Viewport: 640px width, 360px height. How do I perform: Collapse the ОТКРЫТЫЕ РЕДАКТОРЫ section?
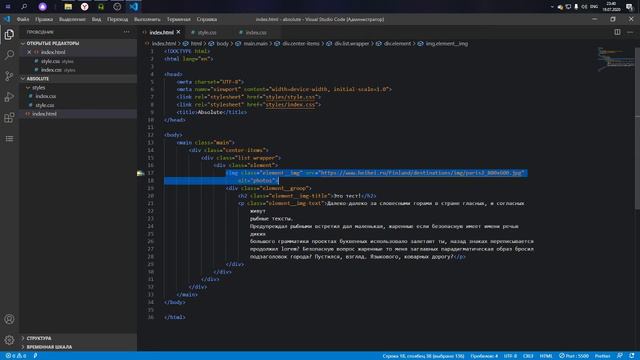point(53,43)
